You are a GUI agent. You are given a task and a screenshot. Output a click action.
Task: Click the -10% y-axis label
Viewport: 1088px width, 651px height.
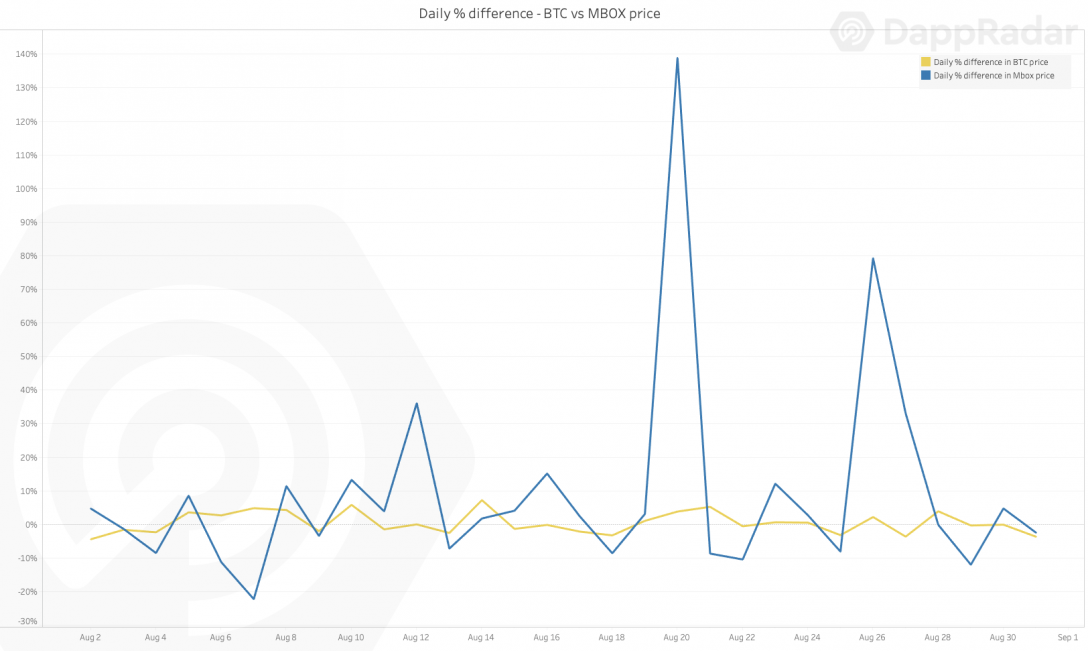tap(27, 559)
